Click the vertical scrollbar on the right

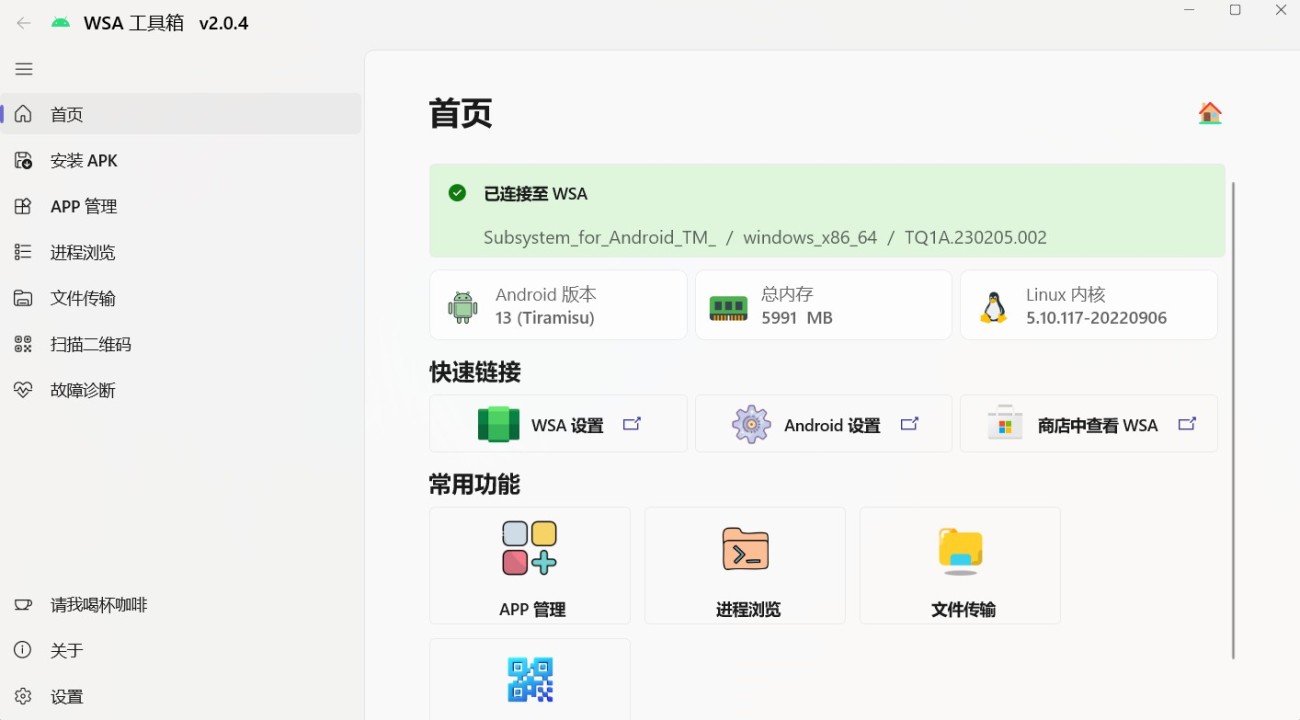[x=1233, y=420]
